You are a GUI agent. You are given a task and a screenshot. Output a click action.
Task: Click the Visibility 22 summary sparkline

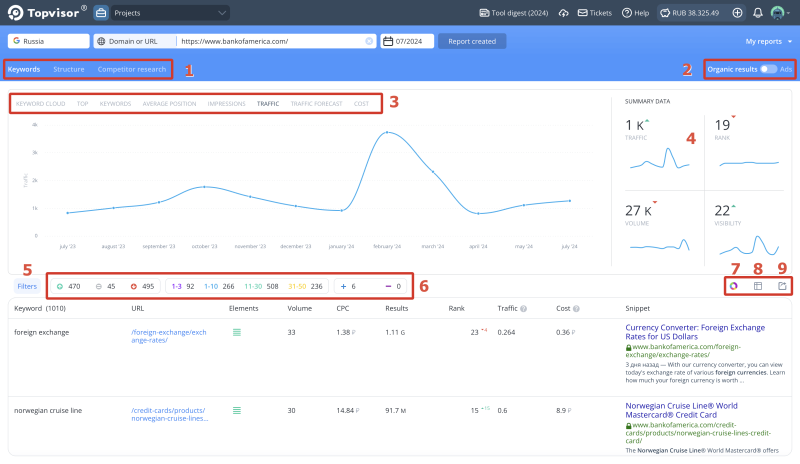(749, 245)
